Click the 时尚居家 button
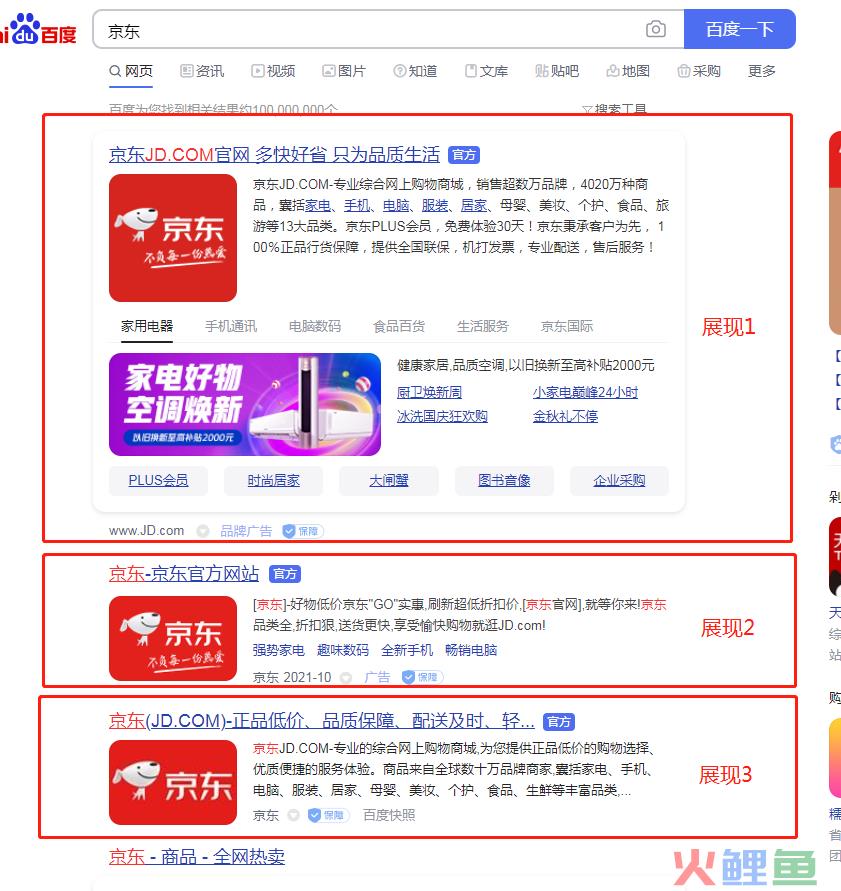 (x=273, y=481)
